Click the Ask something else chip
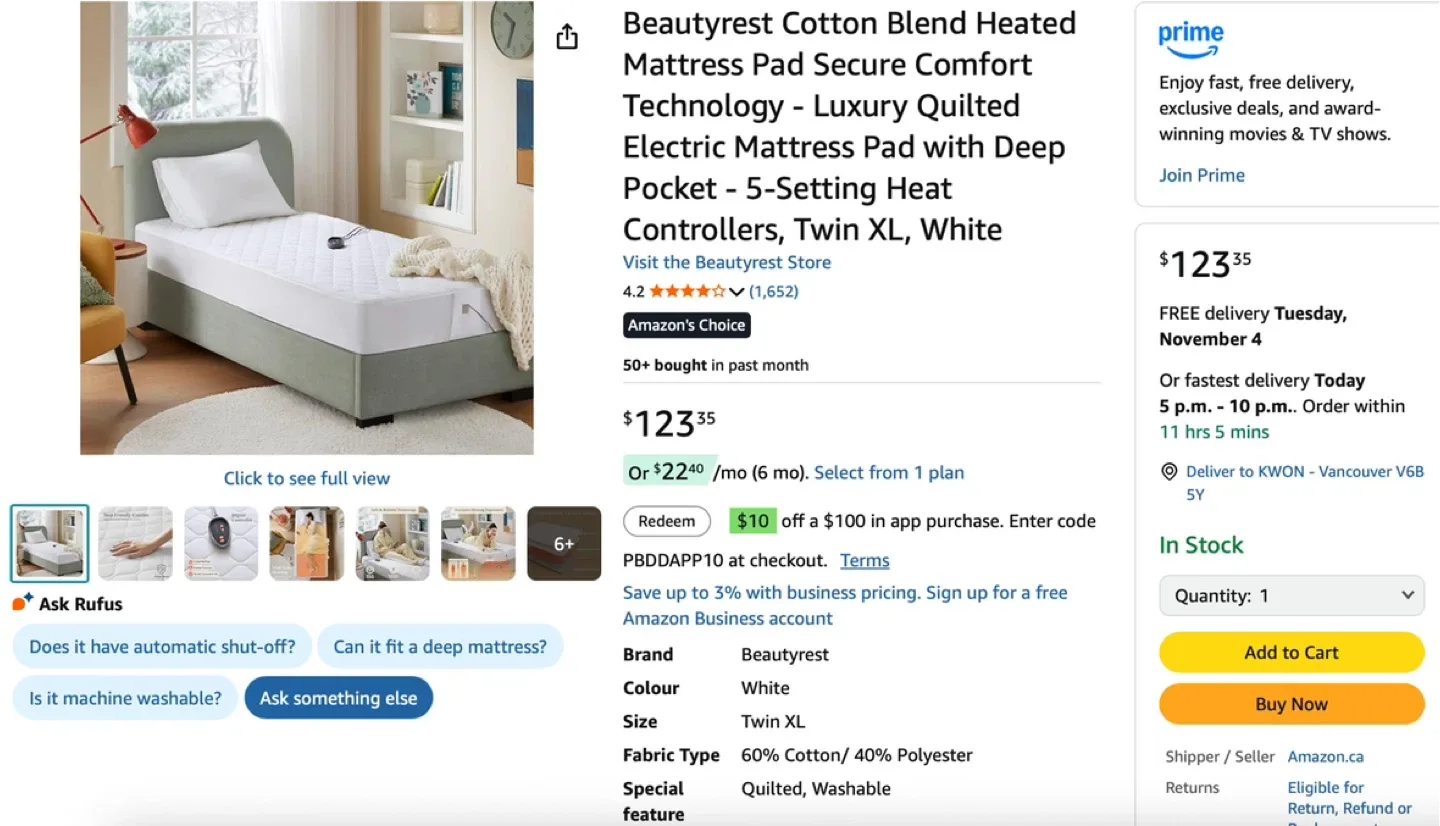This screenshot has height=826, width=1440. (338, 698)
